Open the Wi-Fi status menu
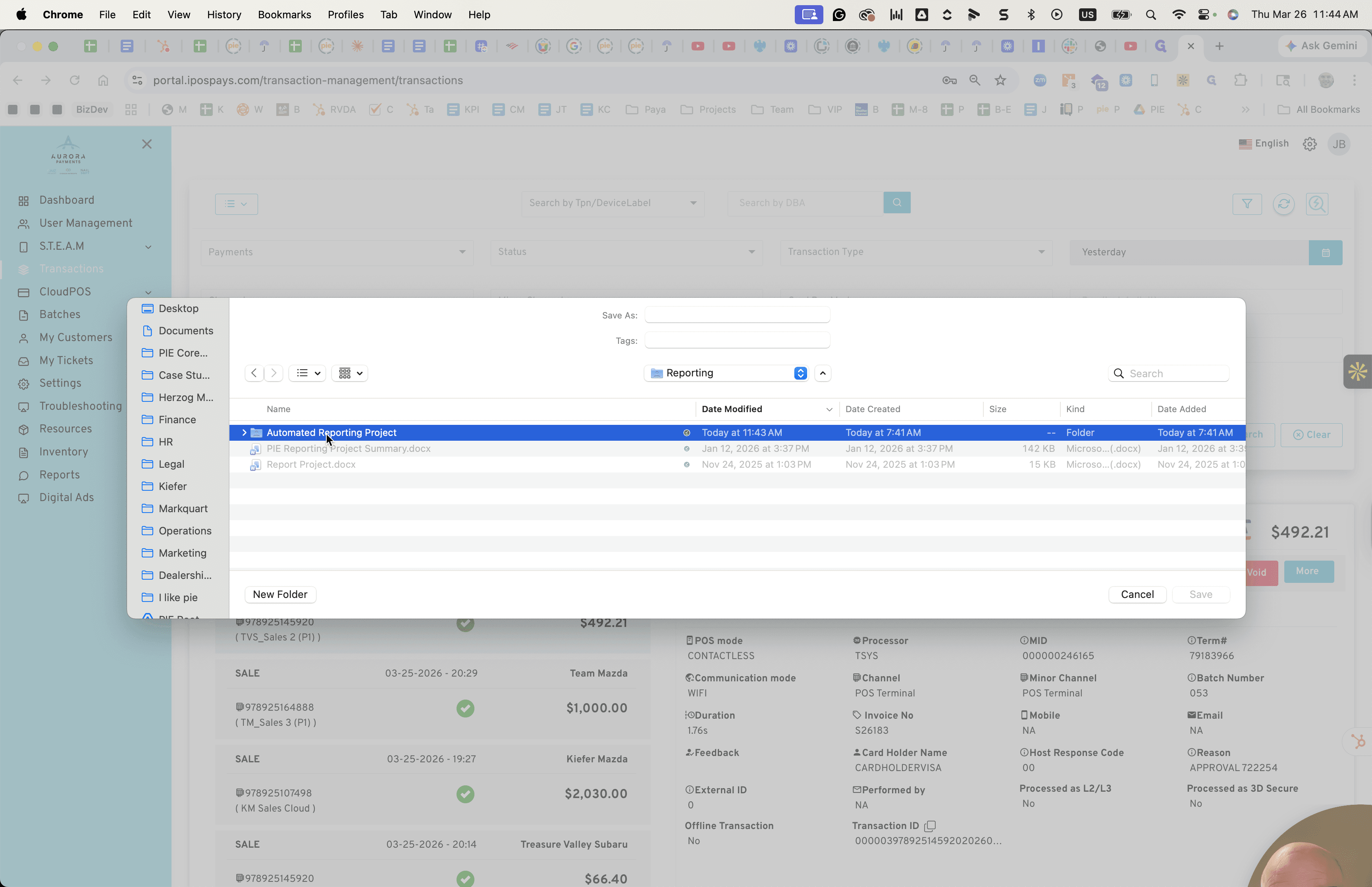Image resolution: width=1372 pixels, height=887 pixels. (x=1178, y=15)
